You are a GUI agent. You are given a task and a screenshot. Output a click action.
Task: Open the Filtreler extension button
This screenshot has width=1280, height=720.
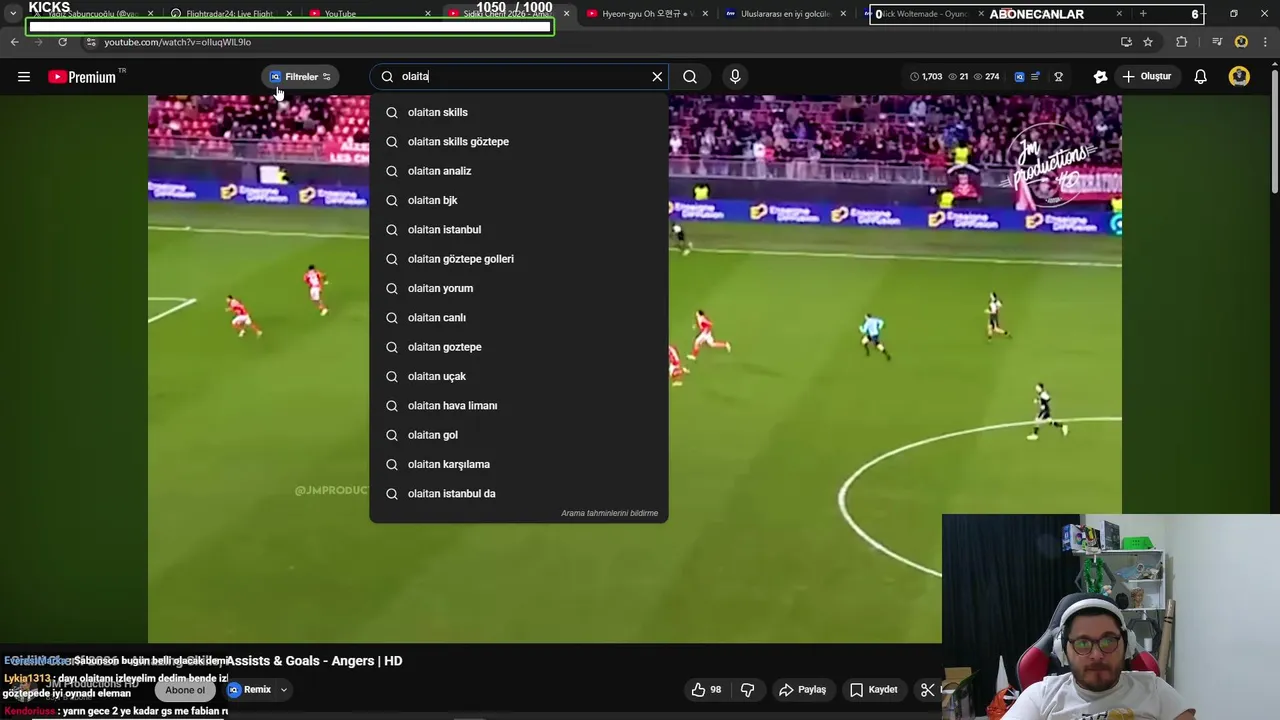[x=300, y=77]
